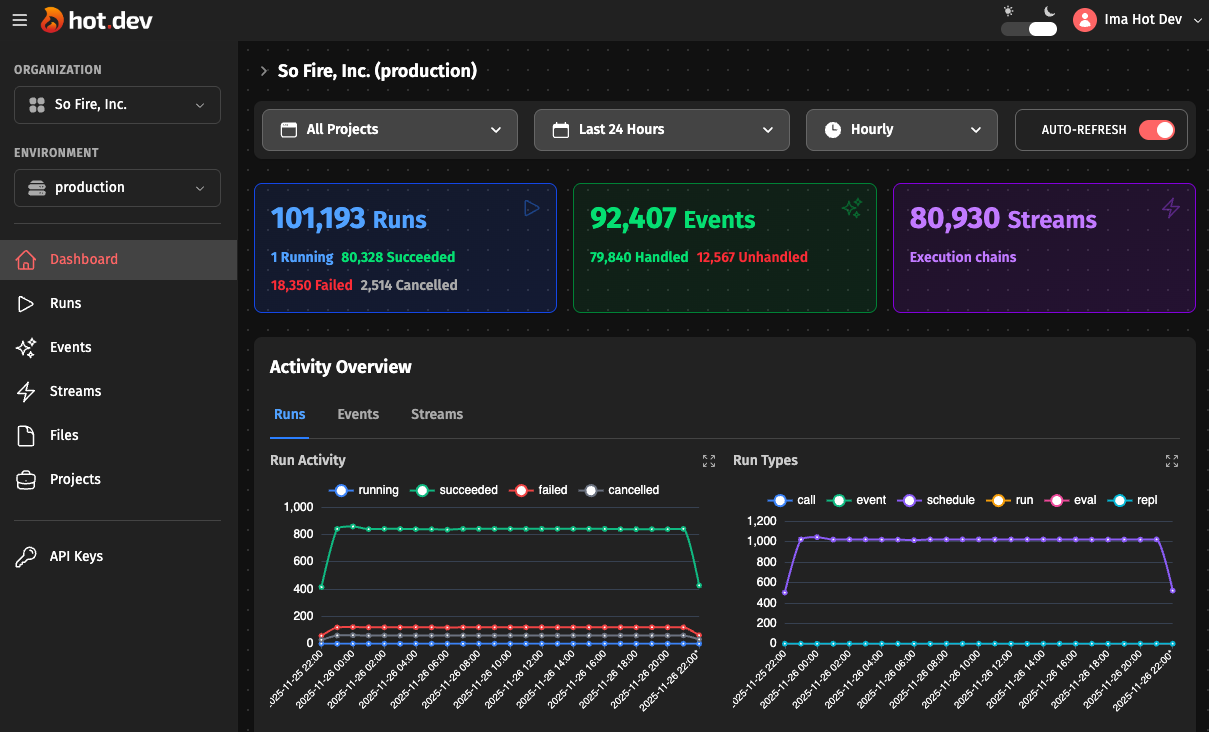Open the All Projects dropdown
Image resolution: width=1209 pixels, height=732 pixels.
click(x=389, y=130)
